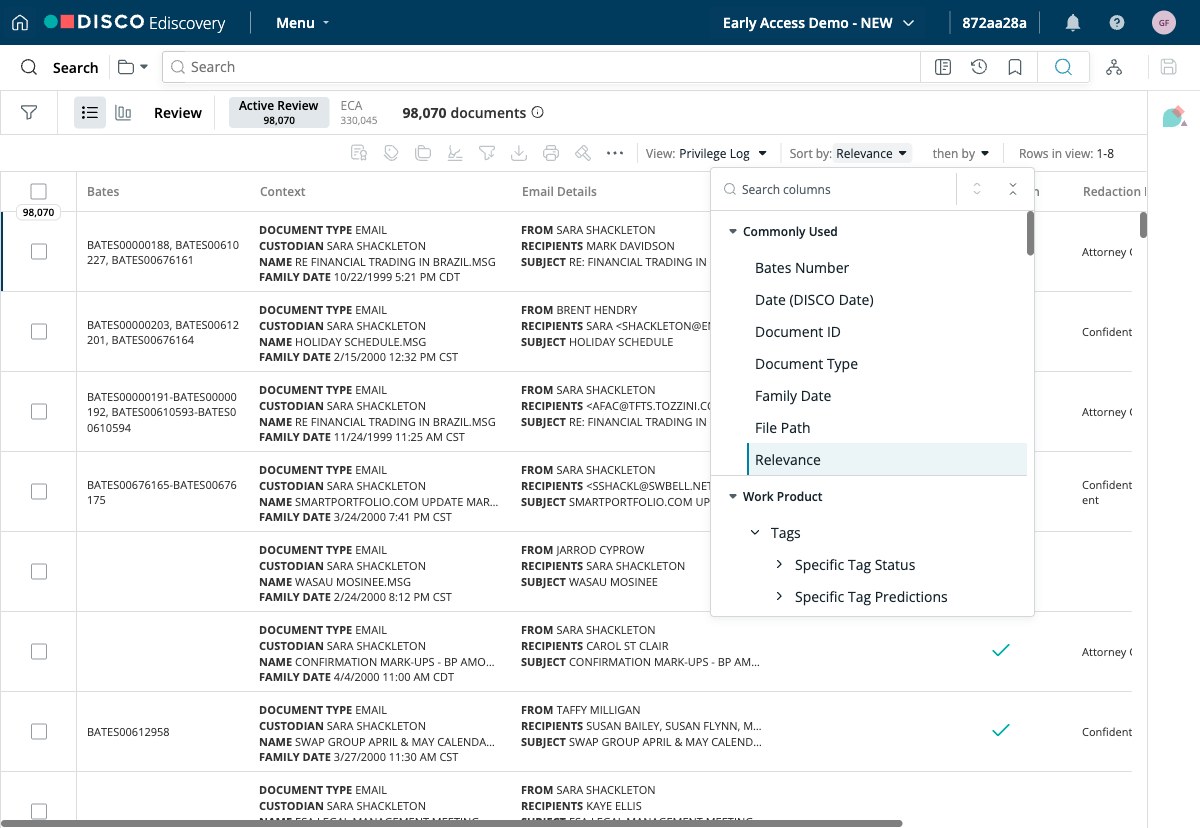This screenshot has height=828, width=1200.
Task: Check the SMARTPORTFOLIO.COM UPDATE row checkbox
Action: click(x=38, y=492)
